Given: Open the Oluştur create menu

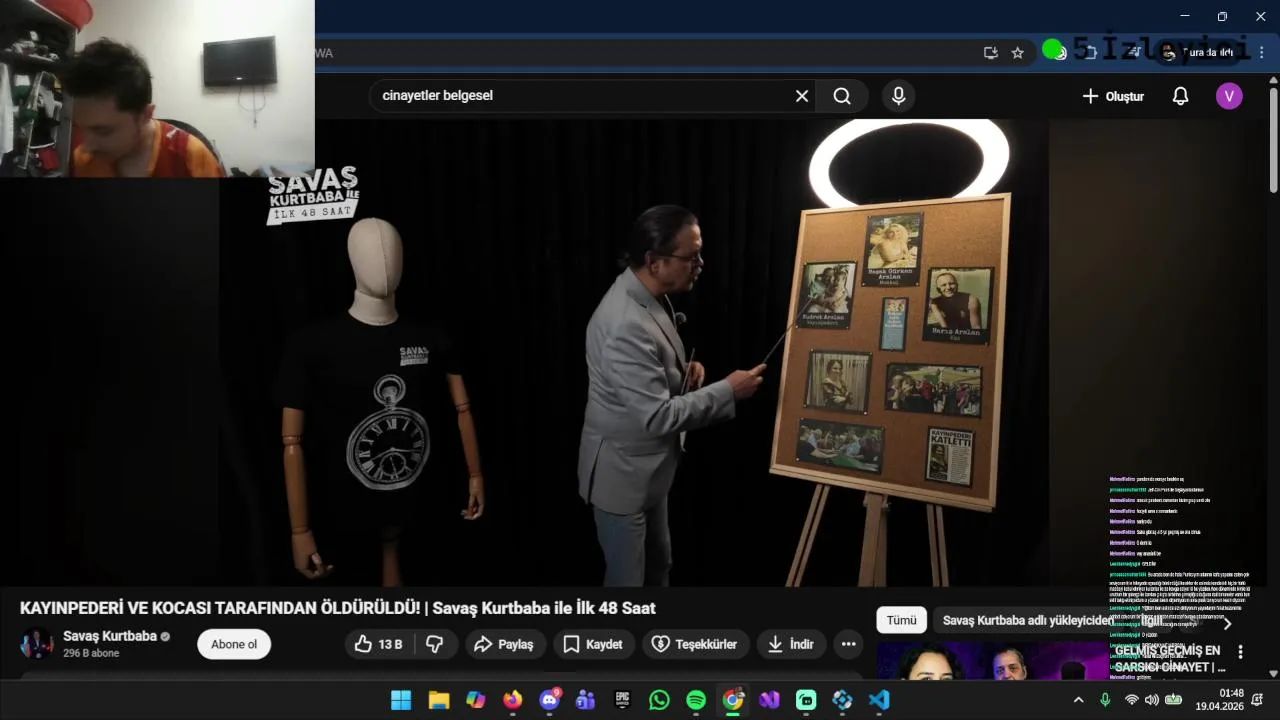Looking at the screenshot, I should 1113,96.
